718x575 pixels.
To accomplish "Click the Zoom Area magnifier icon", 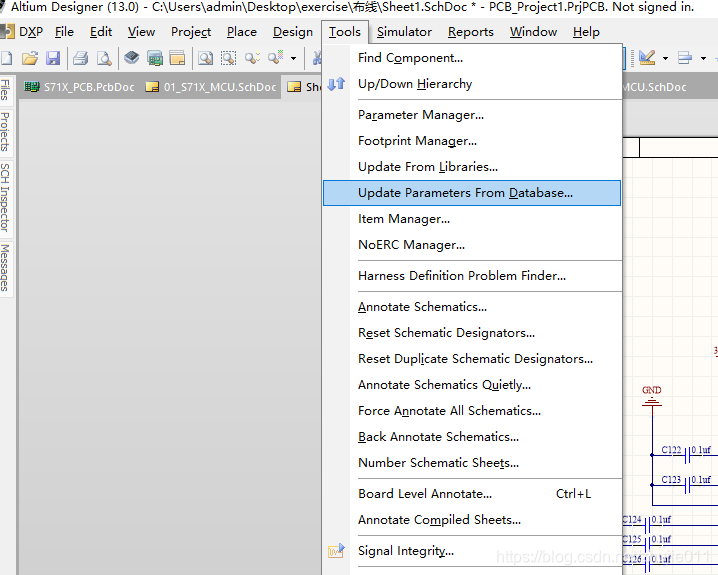I will [229, 58].
